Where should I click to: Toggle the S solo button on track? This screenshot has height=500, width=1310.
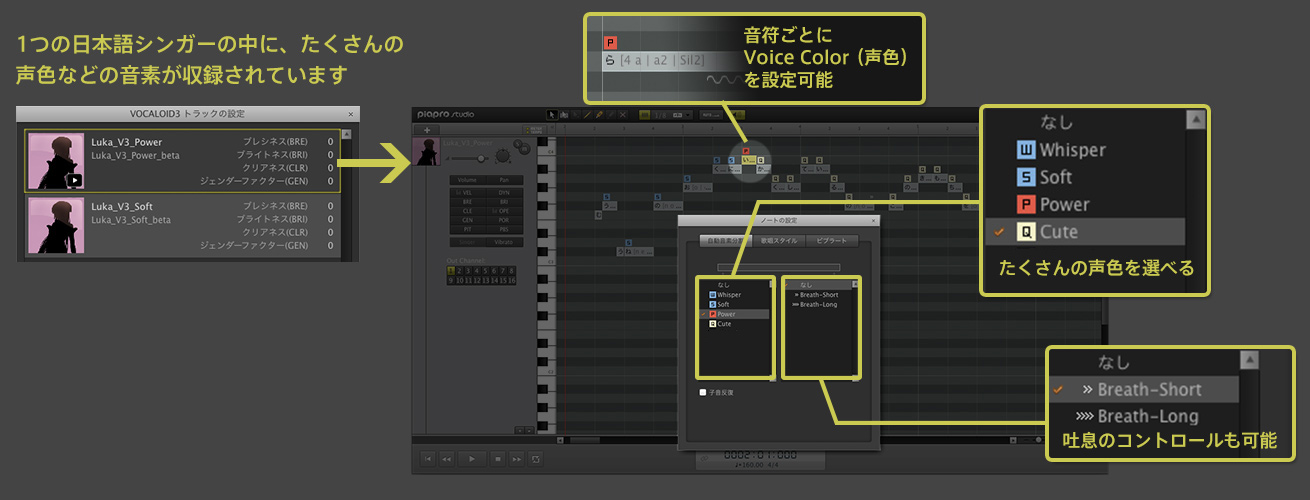coord(517,144)
